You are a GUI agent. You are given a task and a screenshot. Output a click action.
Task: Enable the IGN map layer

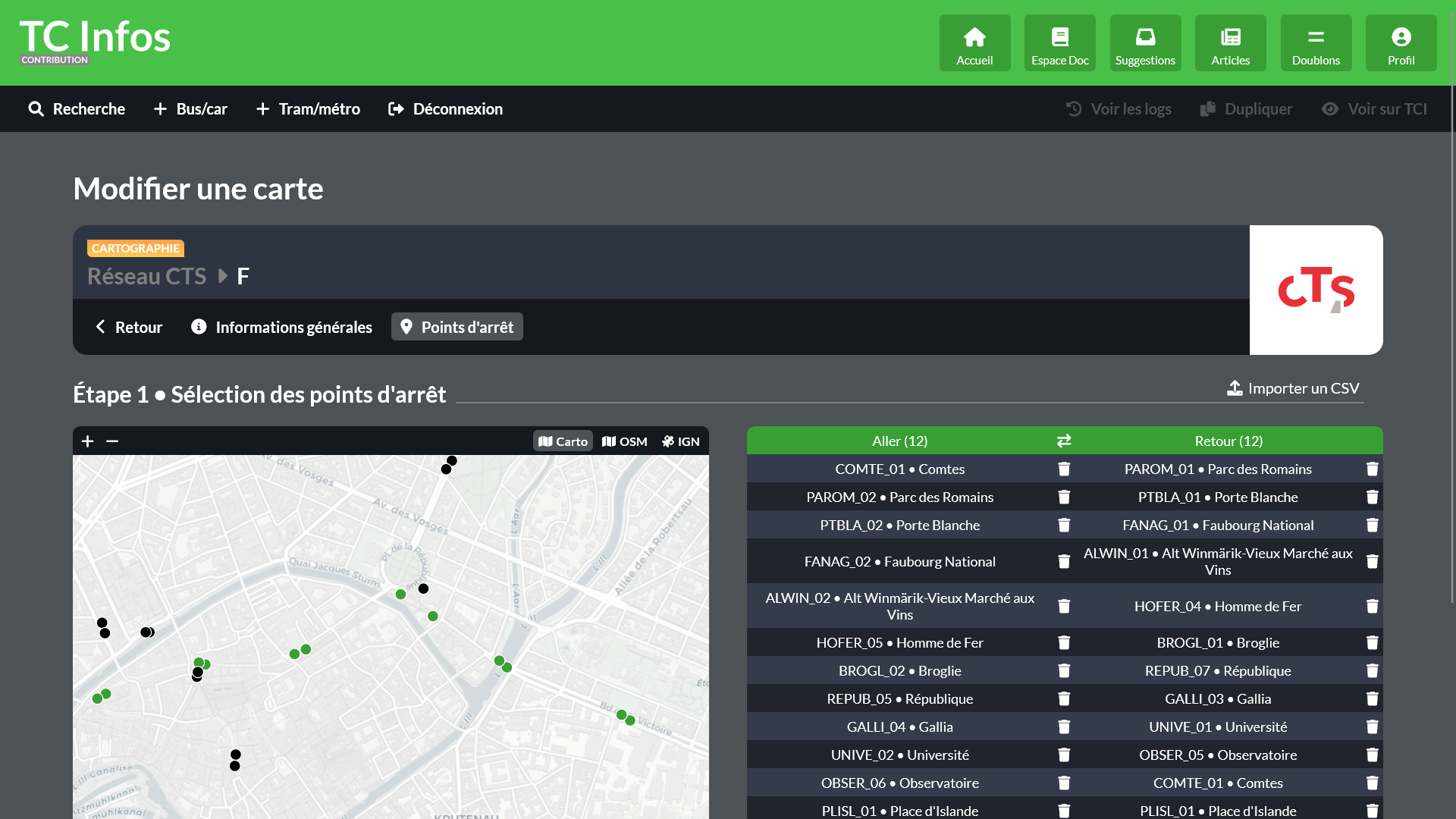click(x=680, y=441)
